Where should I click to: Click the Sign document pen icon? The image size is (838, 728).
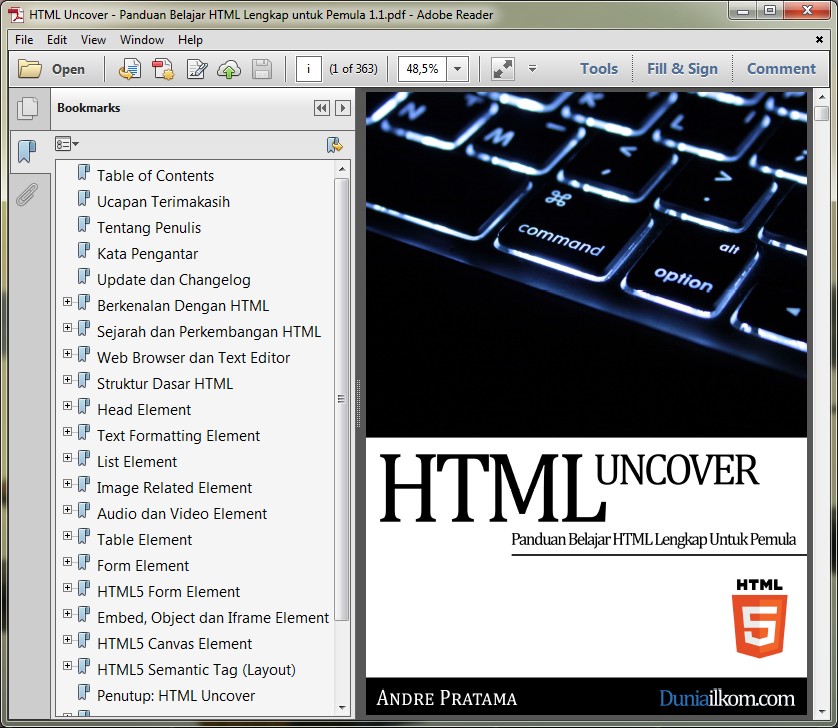(197, 69)
